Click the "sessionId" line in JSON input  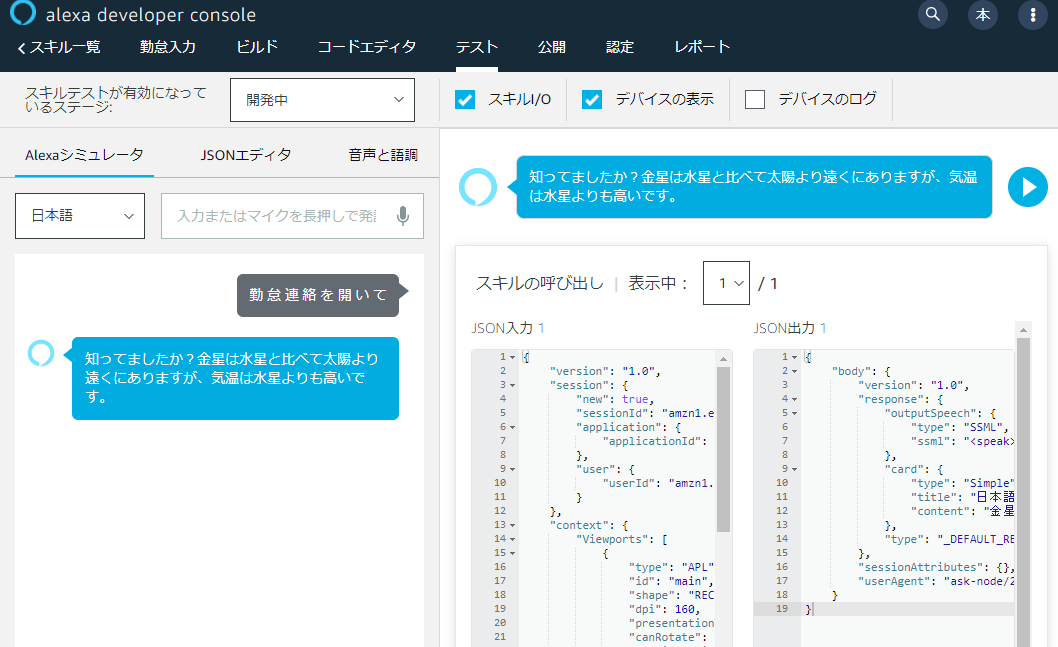[645, 413]
